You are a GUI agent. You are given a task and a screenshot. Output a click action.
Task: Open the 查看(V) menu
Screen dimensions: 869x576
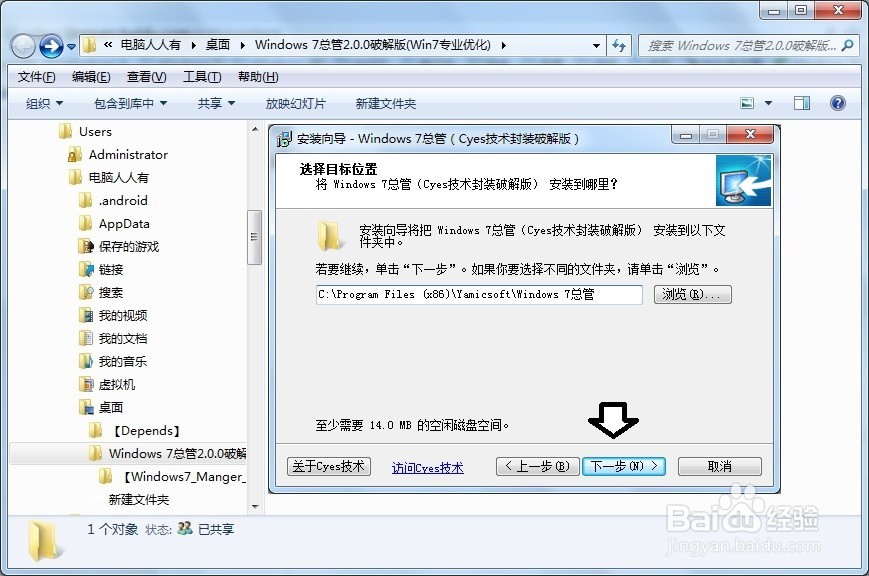[x=146, y=77]
